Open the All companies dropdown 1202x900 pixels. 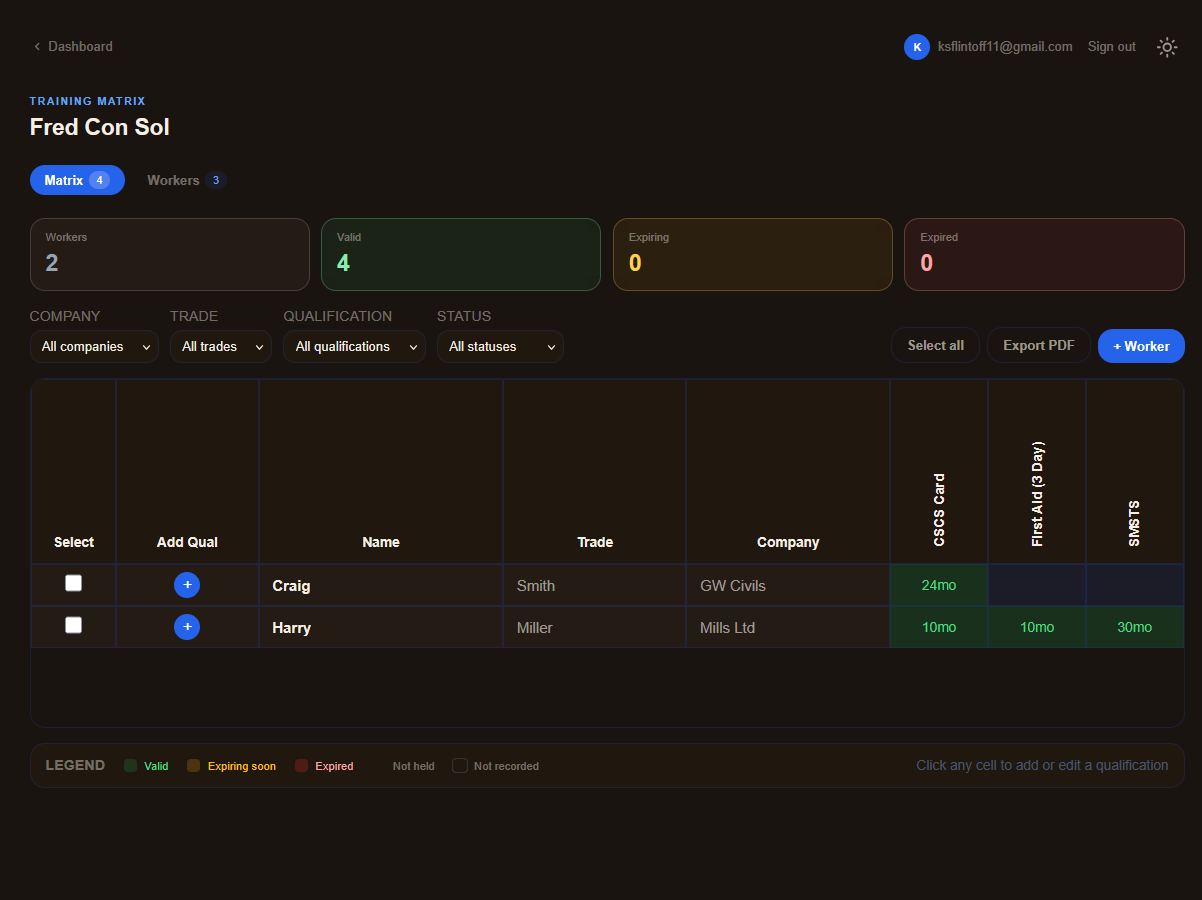(x=94, y=346)
